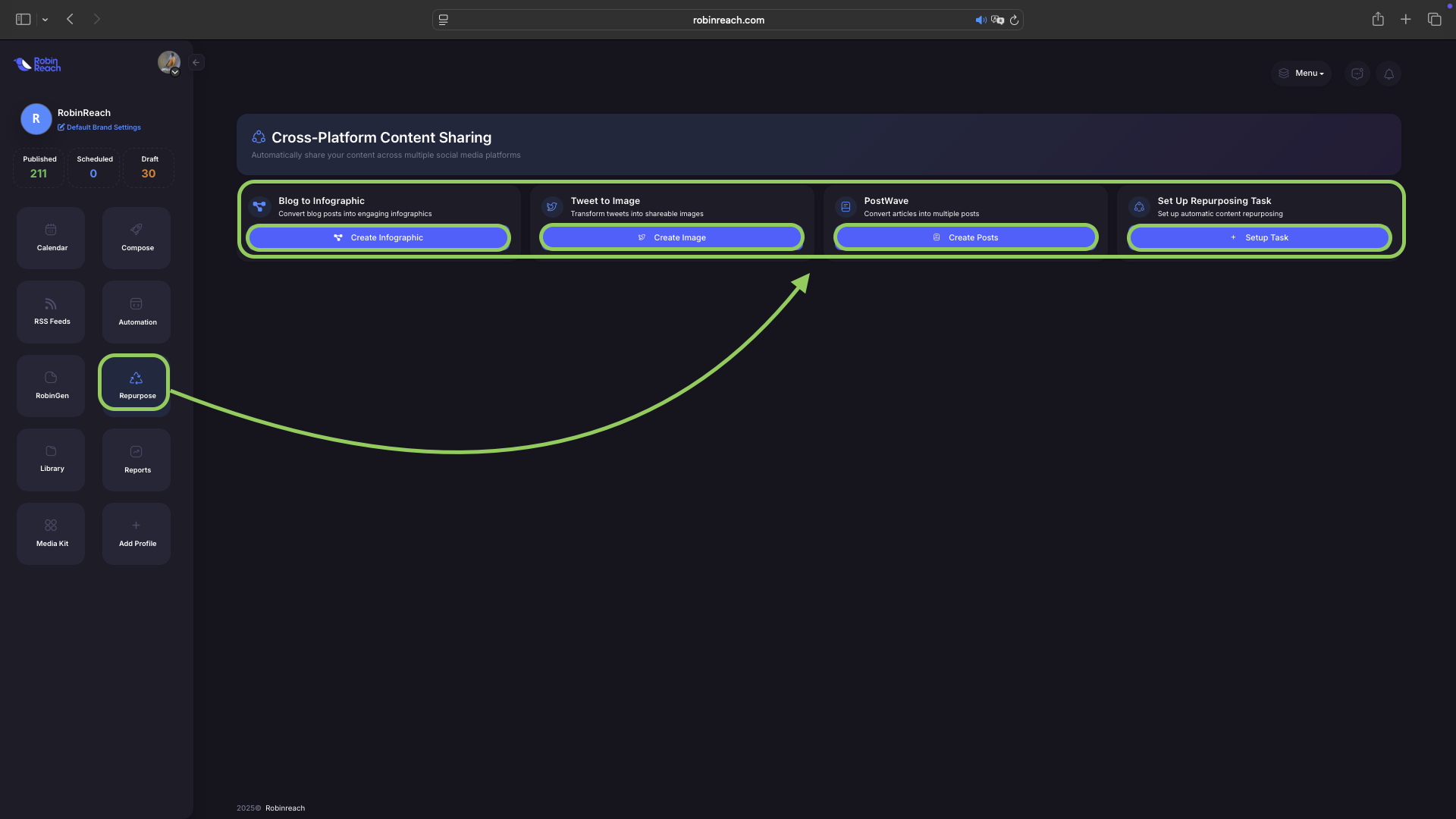Click the Create Image button
Screen dimensions: 1456x819
point(672,237)
